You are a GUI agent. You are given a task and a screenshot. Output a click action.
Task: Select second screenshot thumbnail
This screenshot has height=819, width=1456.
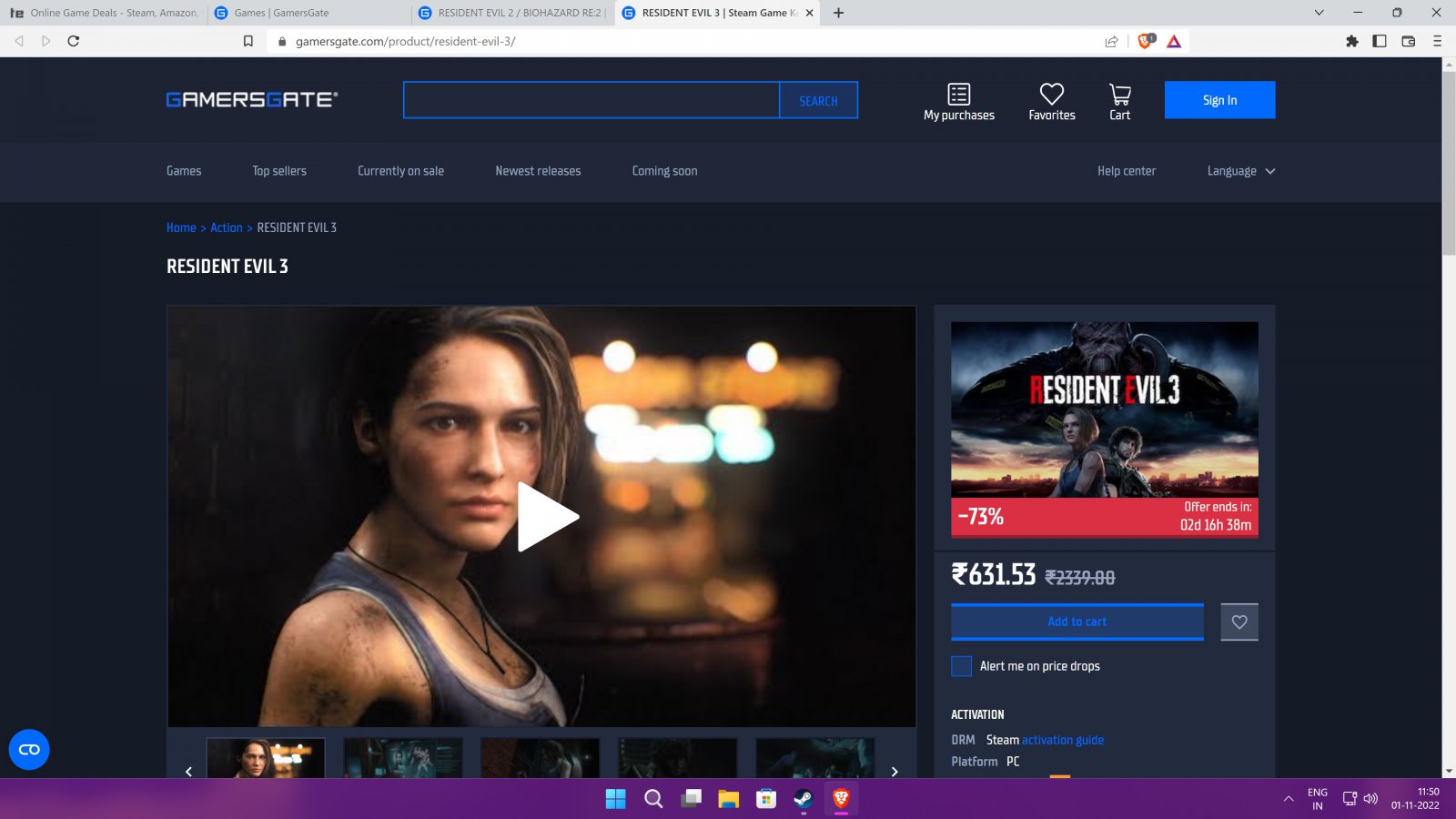(403, 758)
